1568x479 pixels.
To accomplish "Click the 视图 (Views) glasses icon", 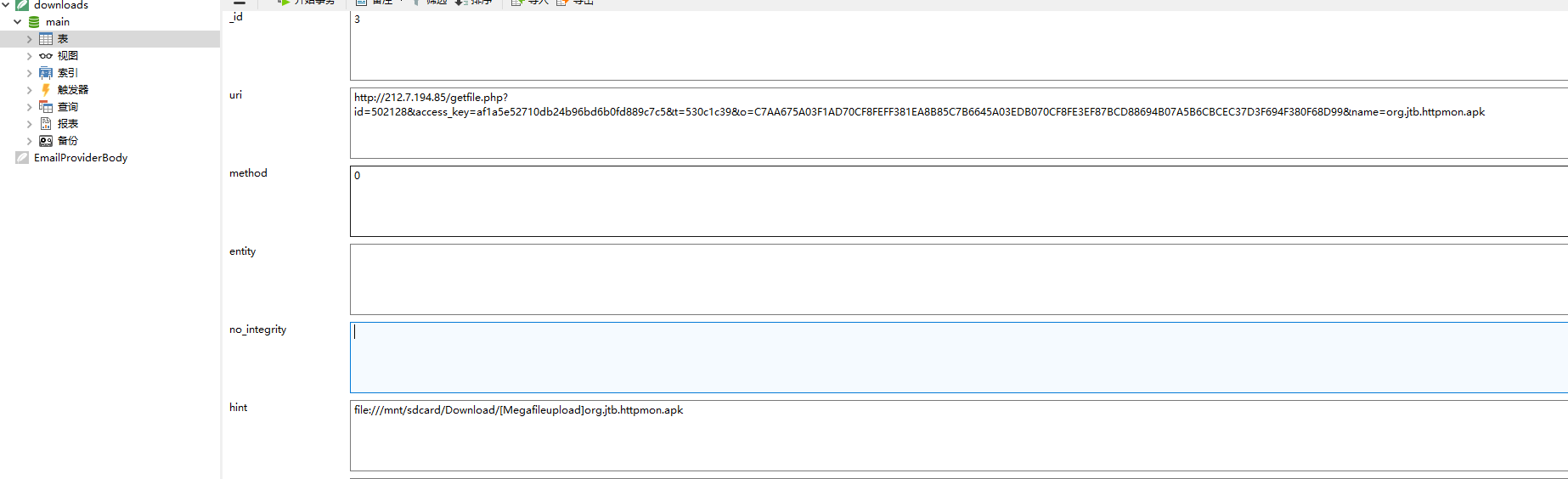I will [x=46, y=56].
